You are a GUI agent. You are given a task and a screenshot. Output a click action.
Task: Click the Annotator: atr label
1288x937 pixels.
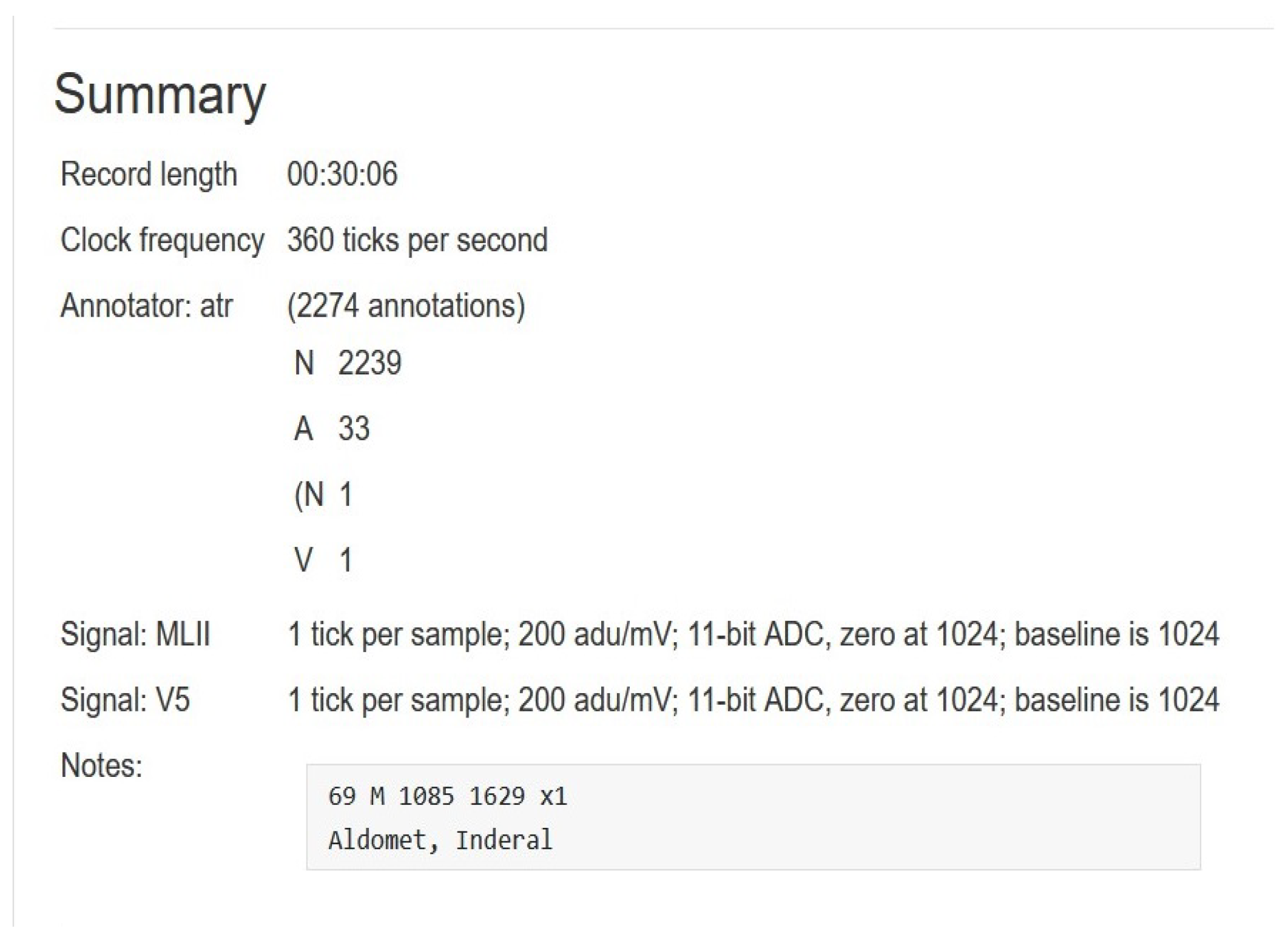tap(146, 305)
